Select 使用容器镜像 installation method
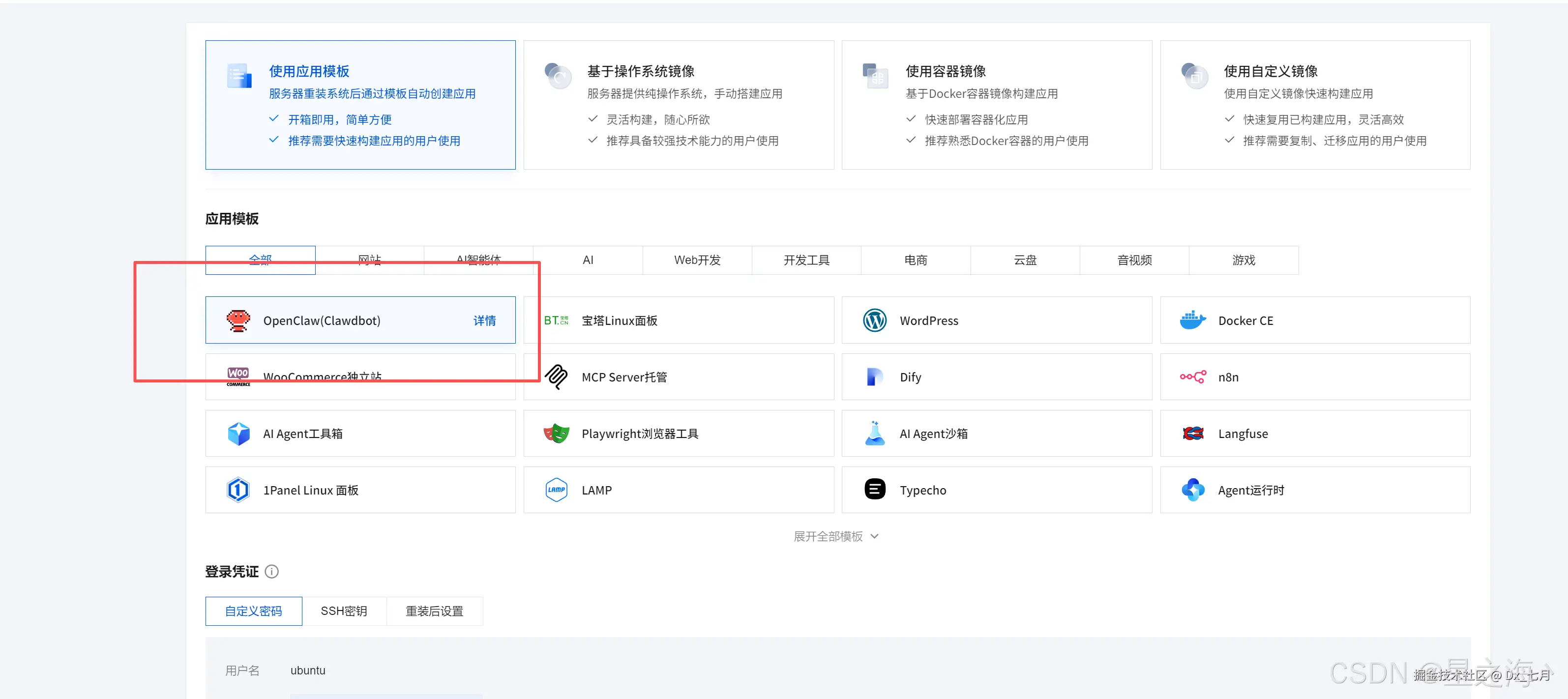 pyautogui.click(x=997, y=105)
